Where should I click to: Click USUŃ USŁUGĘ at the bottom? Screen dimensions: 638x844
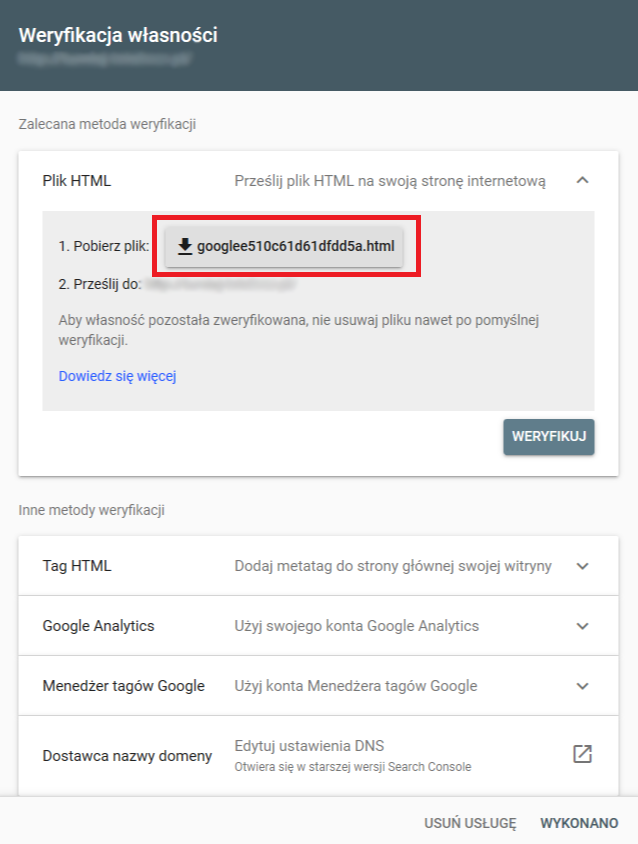470,823
